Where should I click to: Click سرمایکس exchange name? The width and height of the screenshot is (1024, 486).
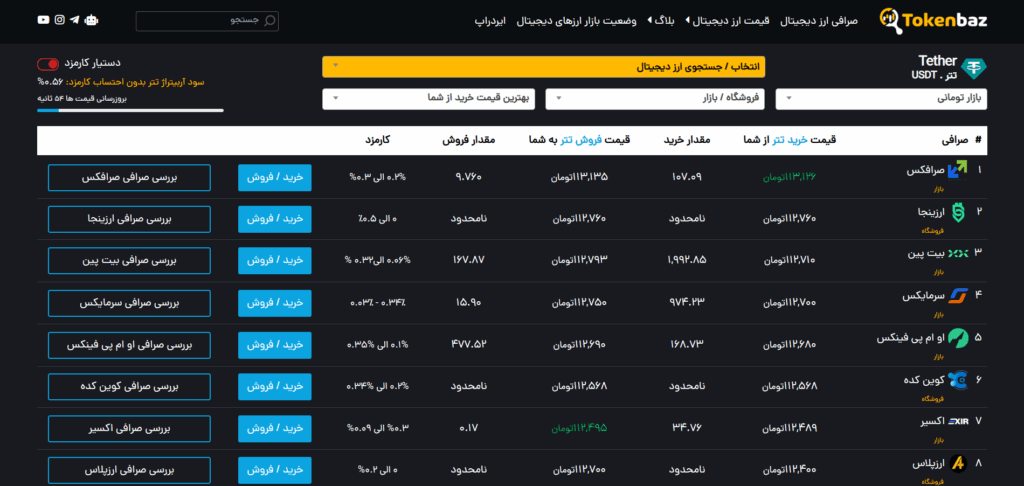coord(923,295)
